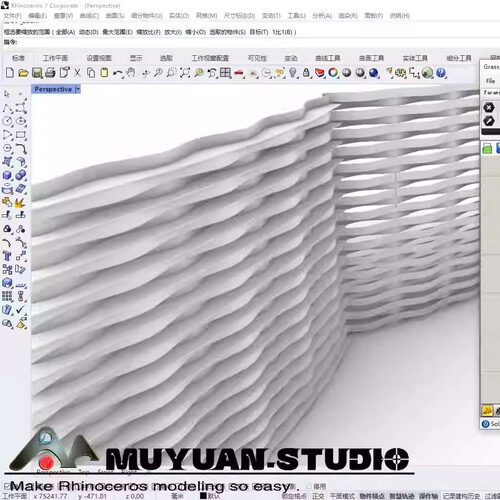Toggle 平面模式 planar mode in status bar
This screenshot has width=500, height=500.
point(342,496)
